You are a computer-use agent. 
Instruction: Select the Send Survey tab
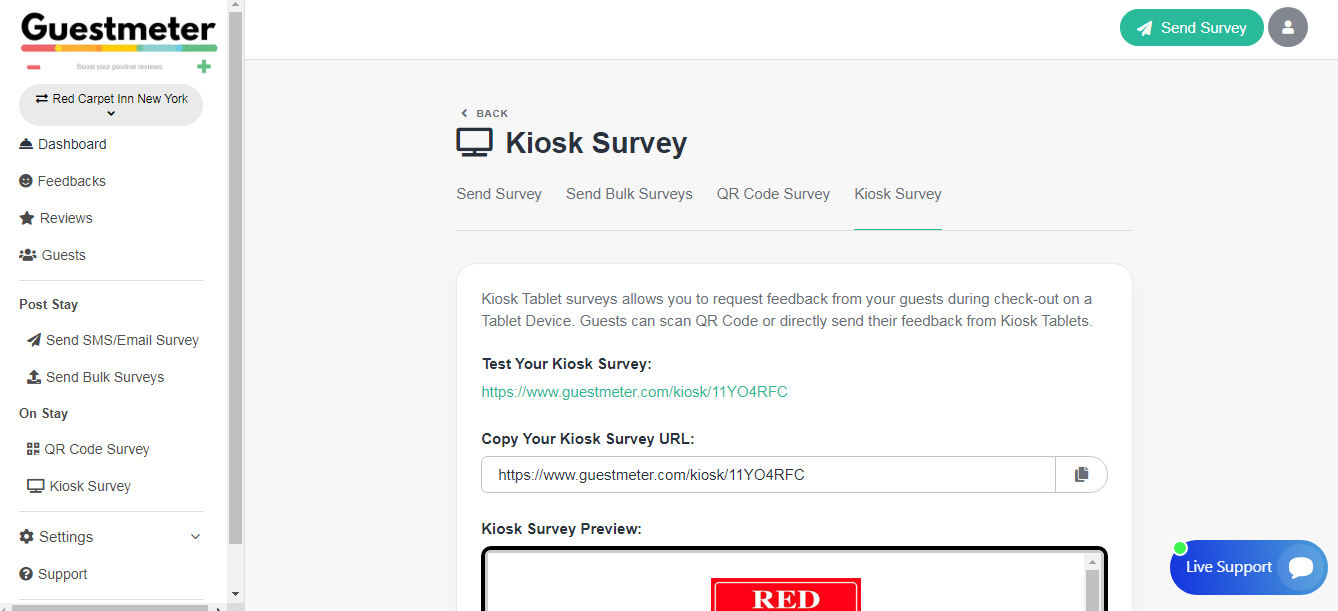tap(499, 194)
